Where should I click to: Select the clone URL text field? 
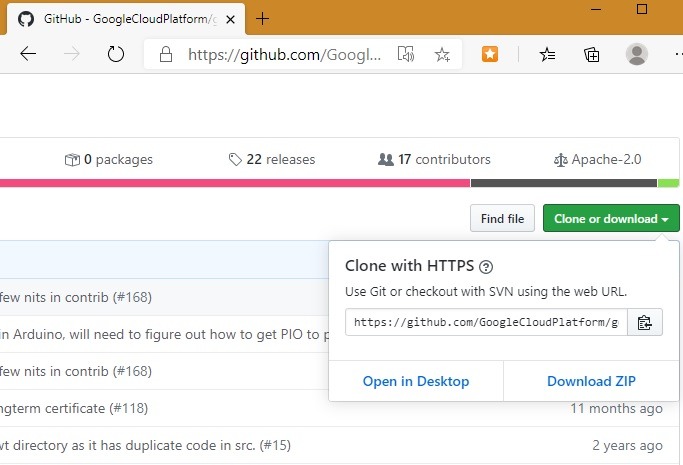pyautogui.click(x=486, y=322)
